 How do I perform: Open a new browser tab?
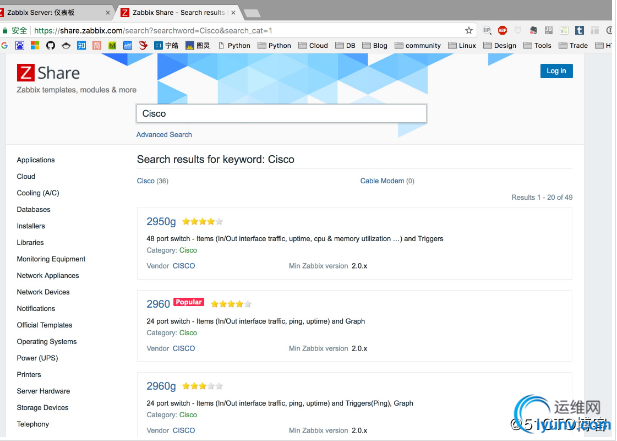click(252, 13)
